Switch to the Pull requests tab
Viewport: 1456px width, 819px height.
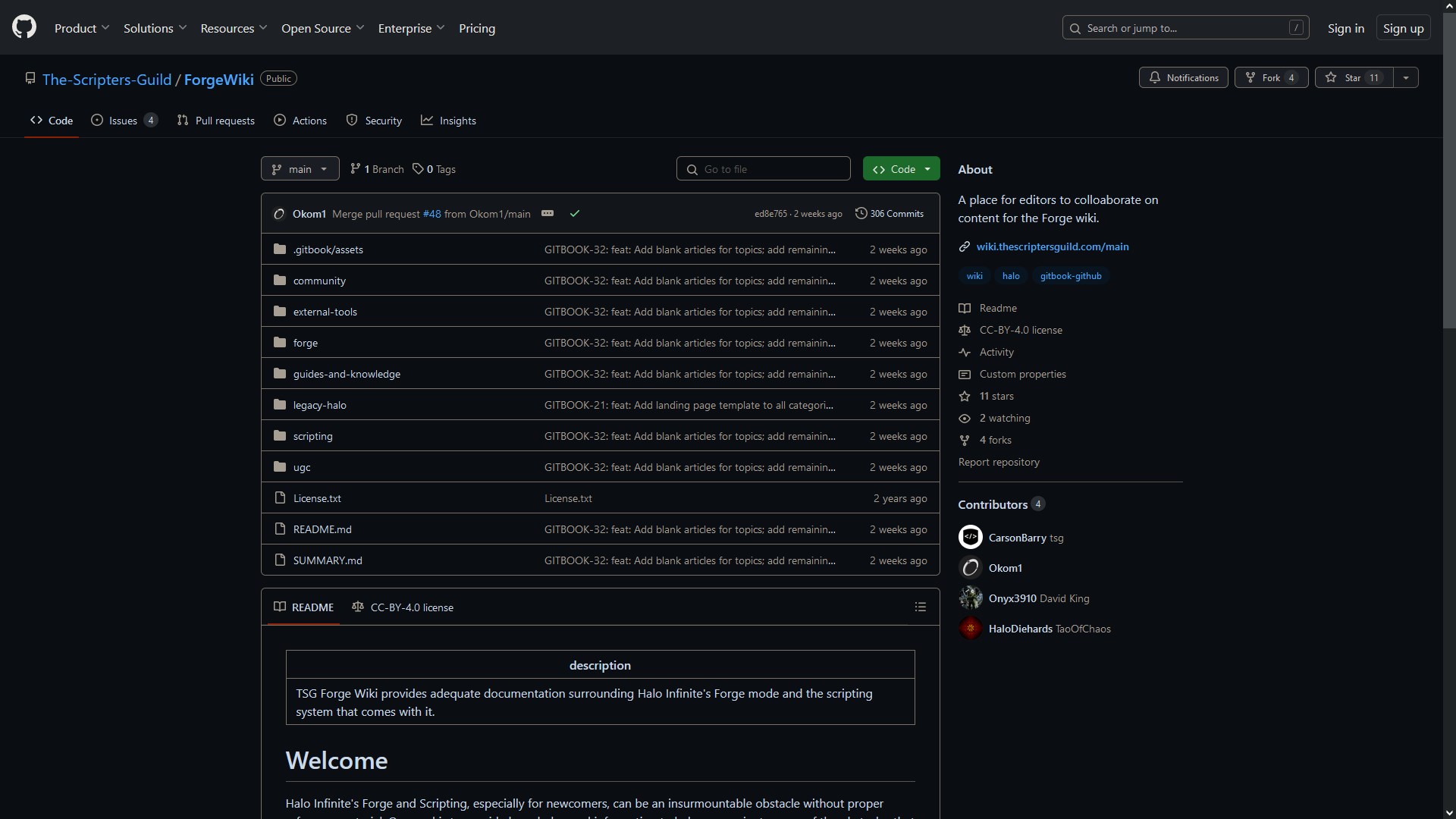(216, 121)
